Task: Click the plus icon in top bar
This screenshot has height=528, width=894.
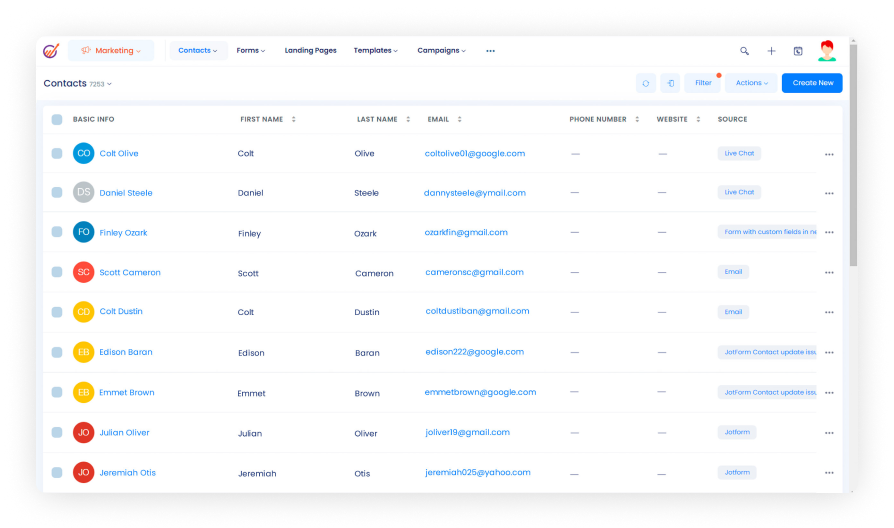Action: pyautogui.click(x=771, y=51)
